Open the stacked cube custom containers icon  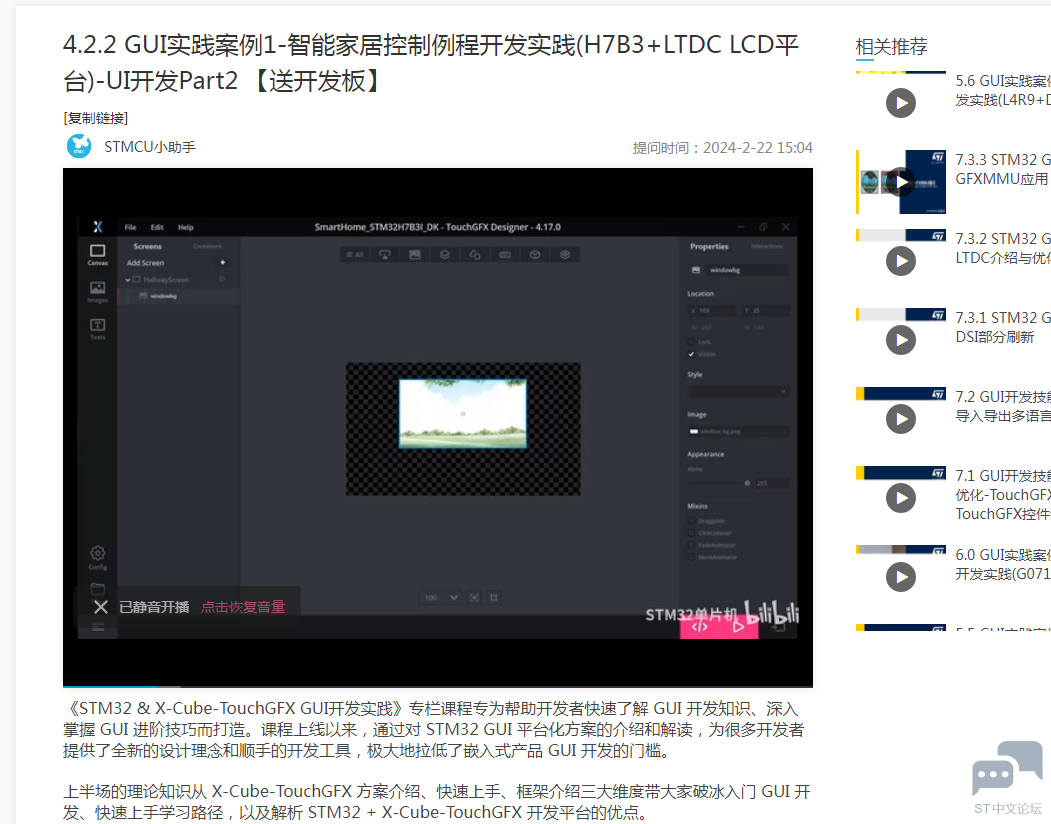565,255
